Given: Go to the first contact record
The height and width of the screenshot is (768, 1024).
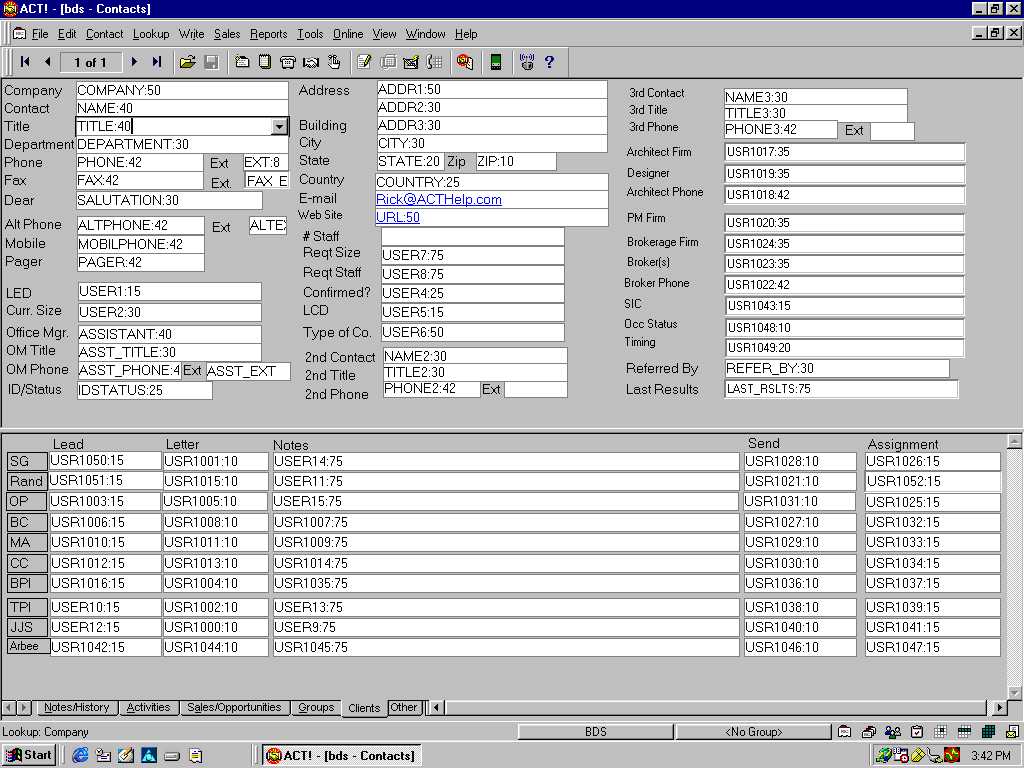Looking at the screenshot, I should pyautogui.click(x=25, y=62).
